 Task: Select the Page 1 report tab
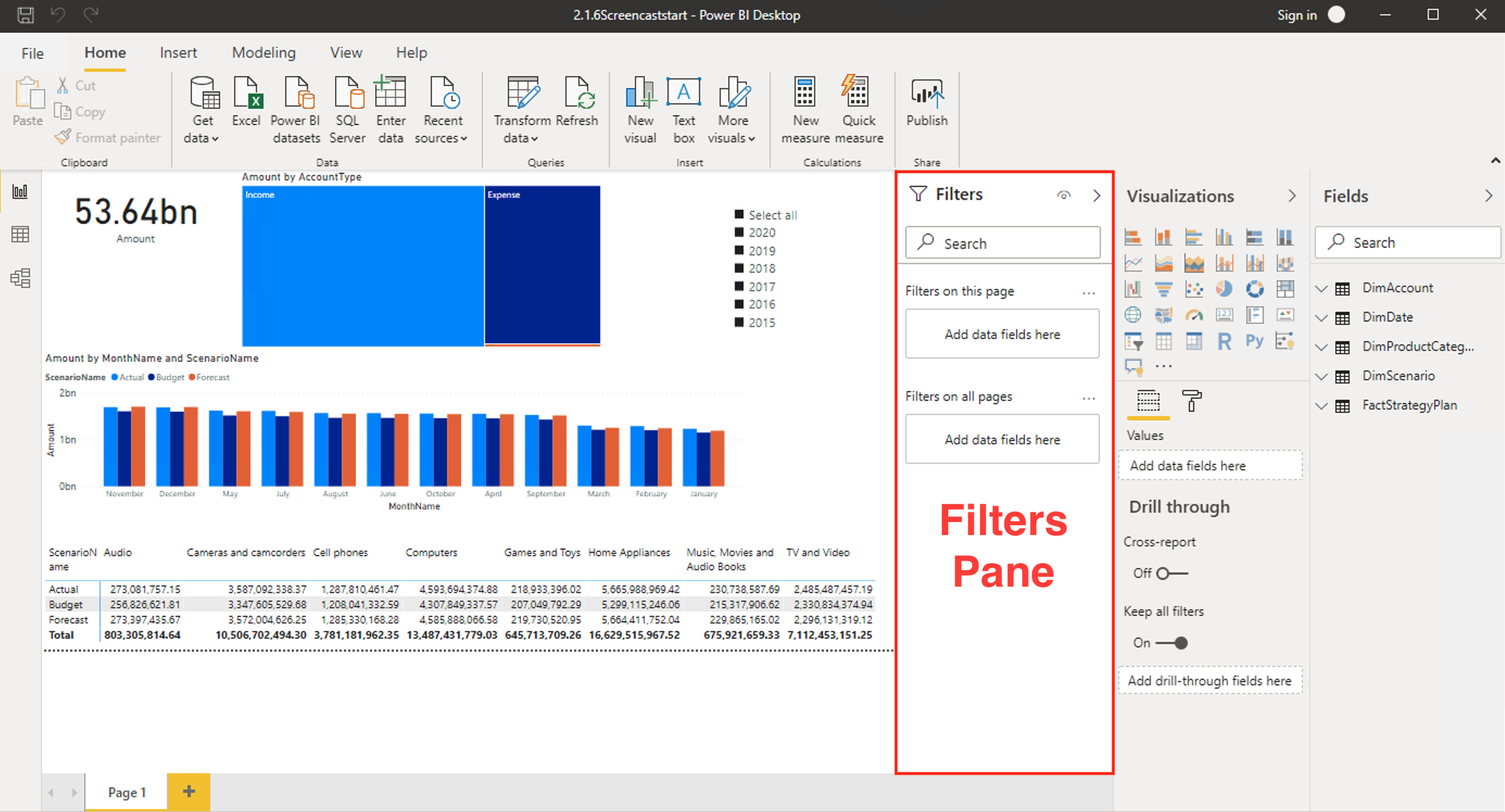tap(126, 792)
